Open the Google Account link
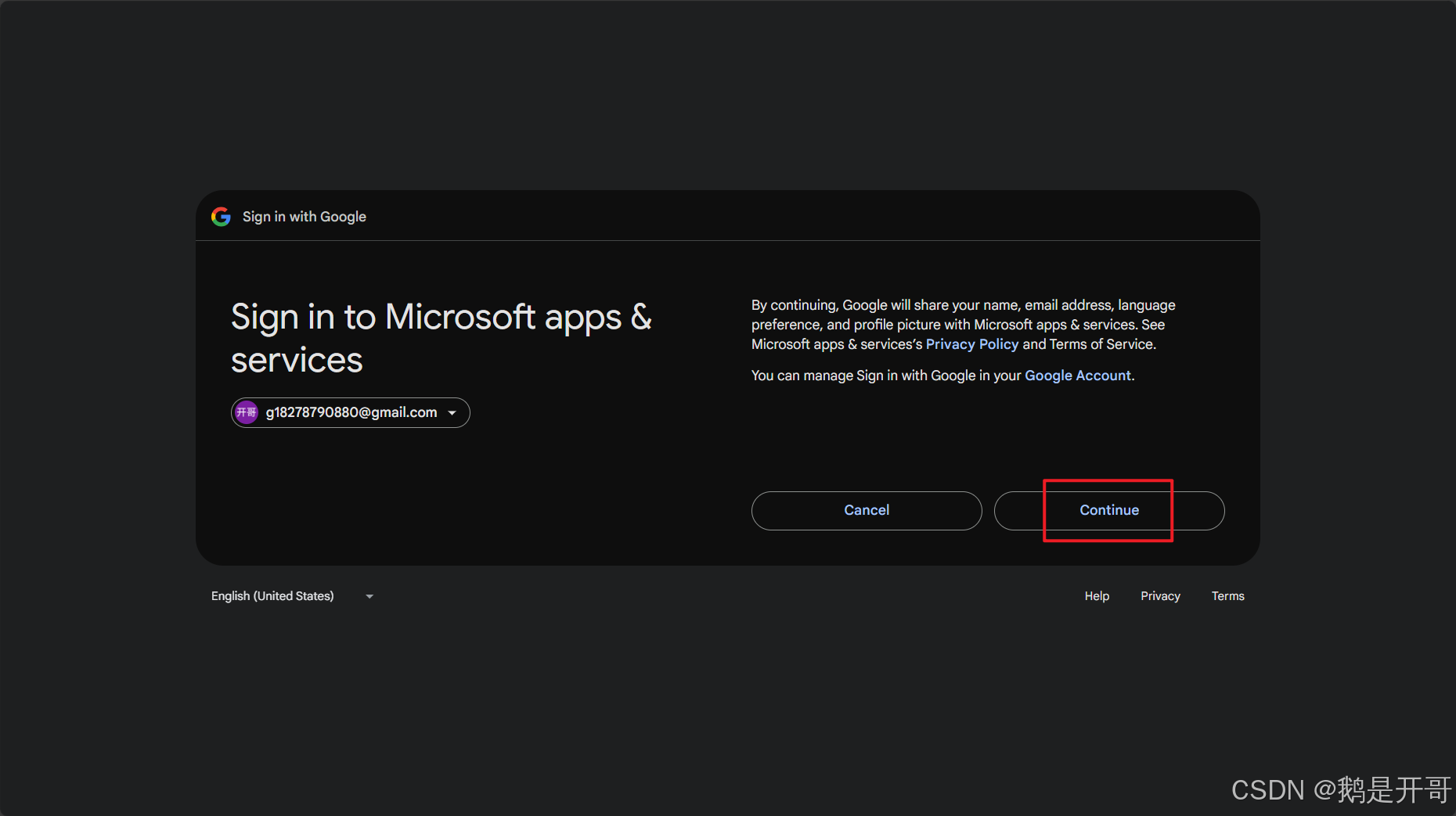Screen dimensions: 1456x816 point(1078,376)
